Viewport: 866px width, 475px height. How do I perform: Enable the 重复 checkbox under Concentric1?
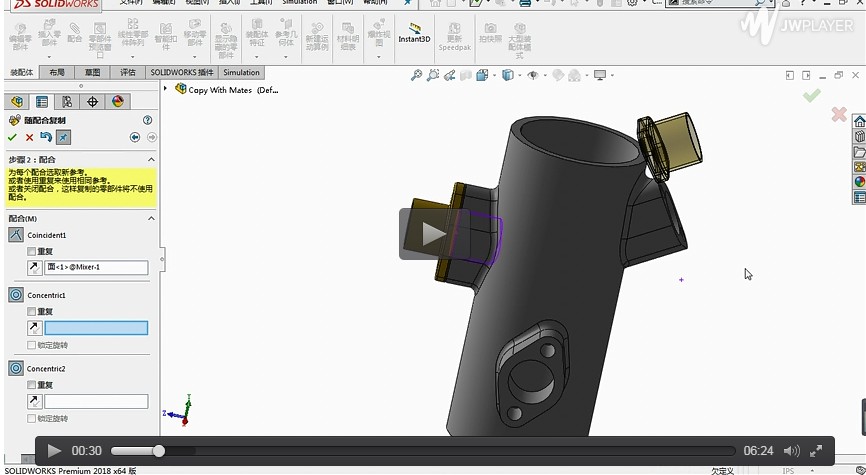point(32,312)
